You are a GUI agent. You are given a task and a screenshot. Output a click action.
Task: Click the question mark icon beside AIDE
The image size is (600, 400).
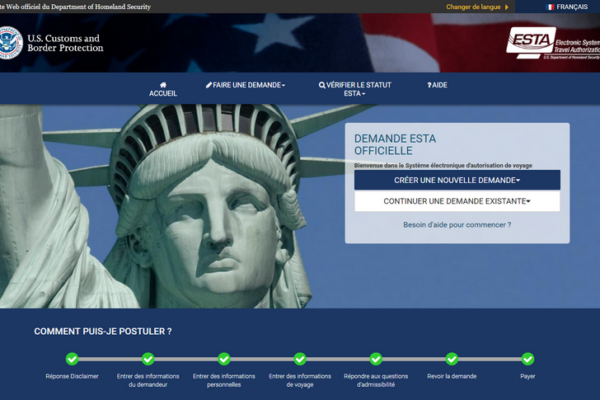point(429,85)
